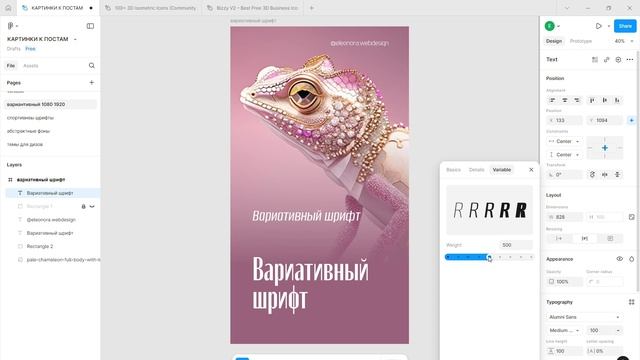Switch to the Details tab in type panel
Viewport: 640px width, 360px height.
pyautogui.click(x=476, y=170)
